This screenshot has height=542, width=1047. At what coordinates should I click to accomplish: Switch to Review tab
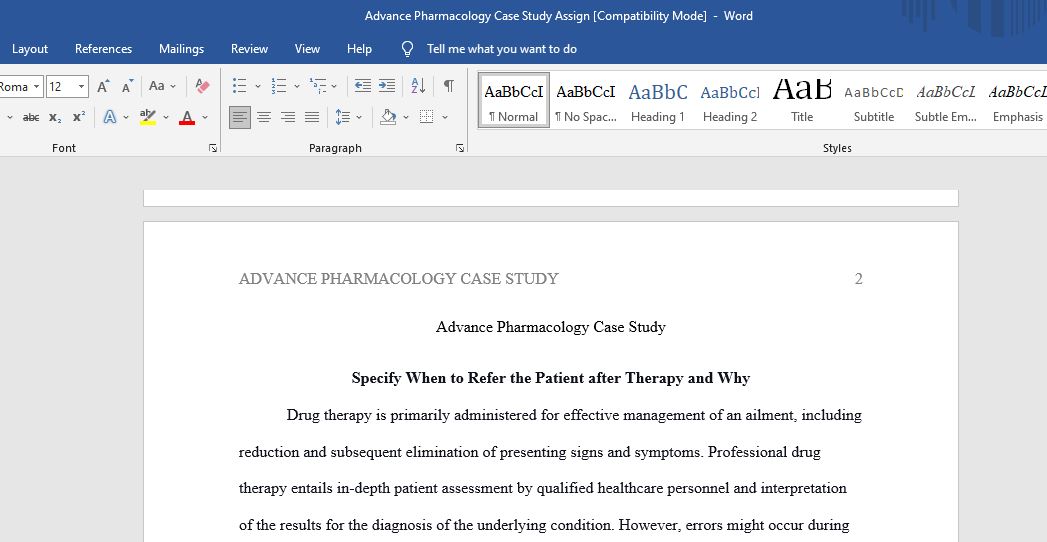(x=249, y=49)
